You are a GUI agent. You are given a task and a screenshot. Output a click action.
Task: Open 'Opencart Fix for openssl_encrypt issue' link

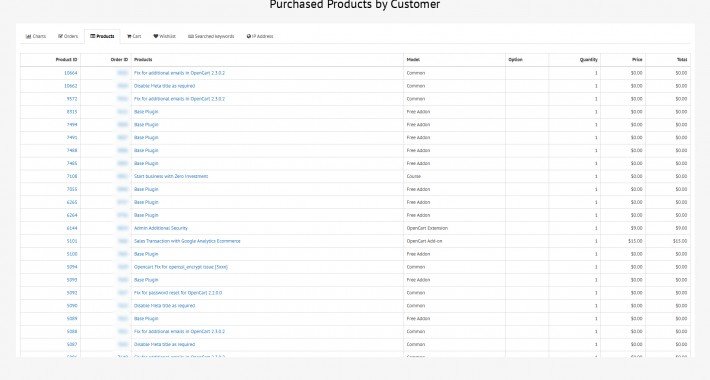(x=181, y=267)
